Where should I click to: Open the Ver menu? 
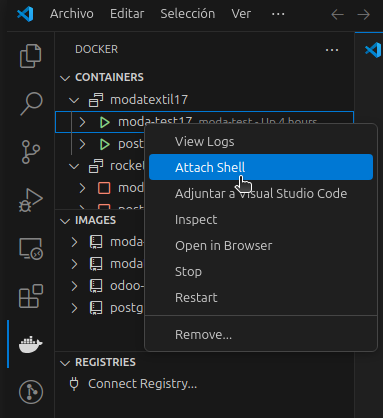[241, 14]
